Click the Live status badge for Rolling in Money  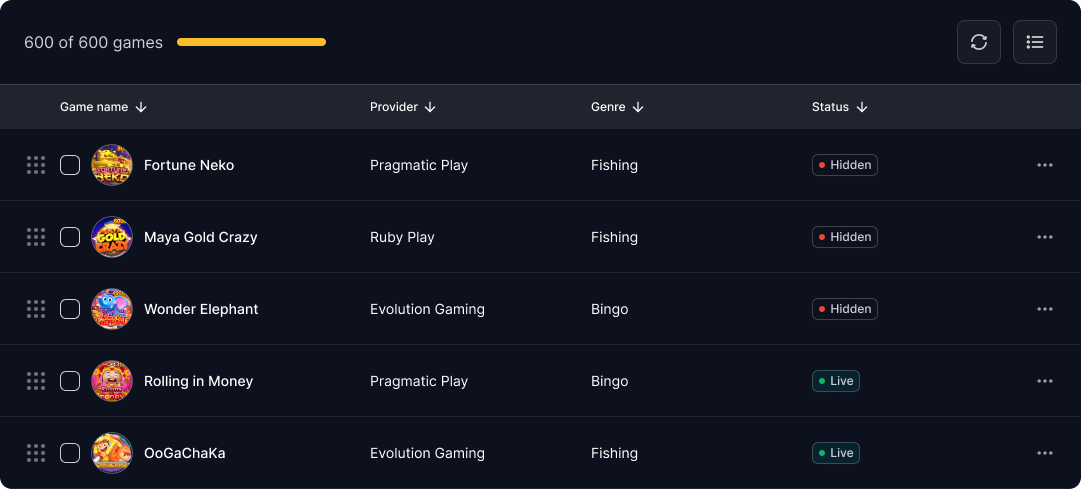coord(836,381)
